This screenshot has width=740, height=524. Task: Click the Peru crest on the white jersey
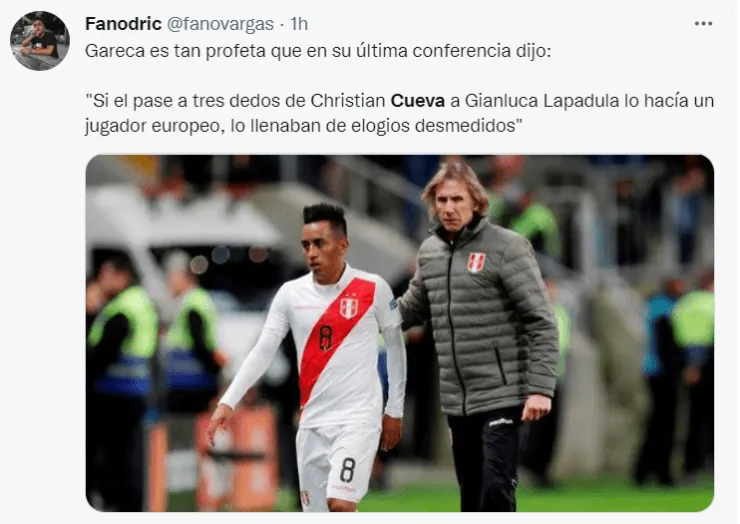click(x=349, y=307)
